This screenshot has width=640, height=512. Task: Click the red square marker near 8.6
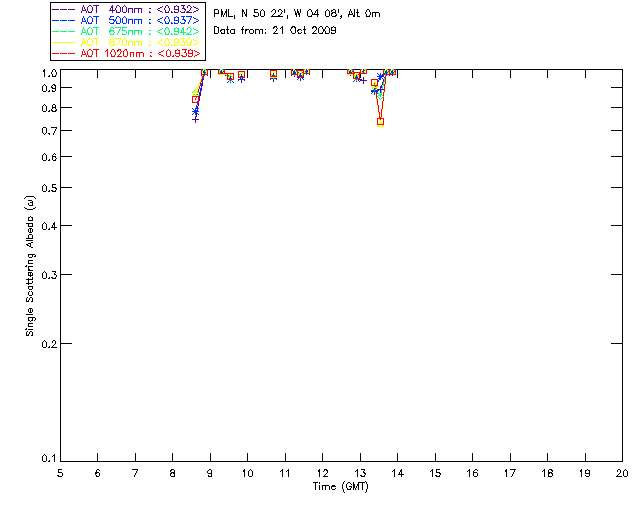tap(196, 100)
